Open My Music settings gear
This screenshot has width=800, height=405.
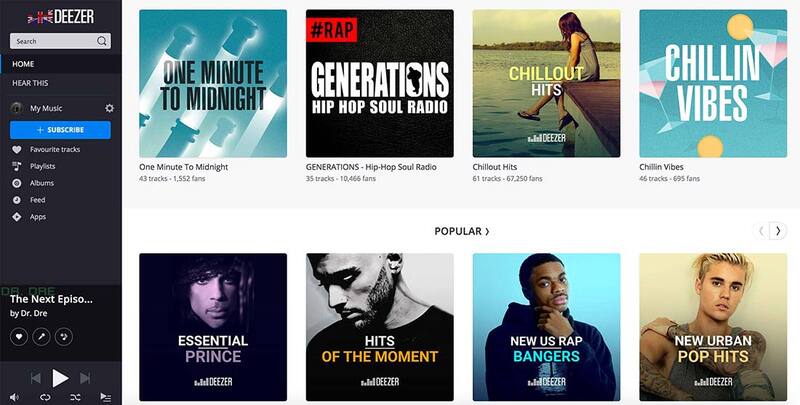click(109, 108)
